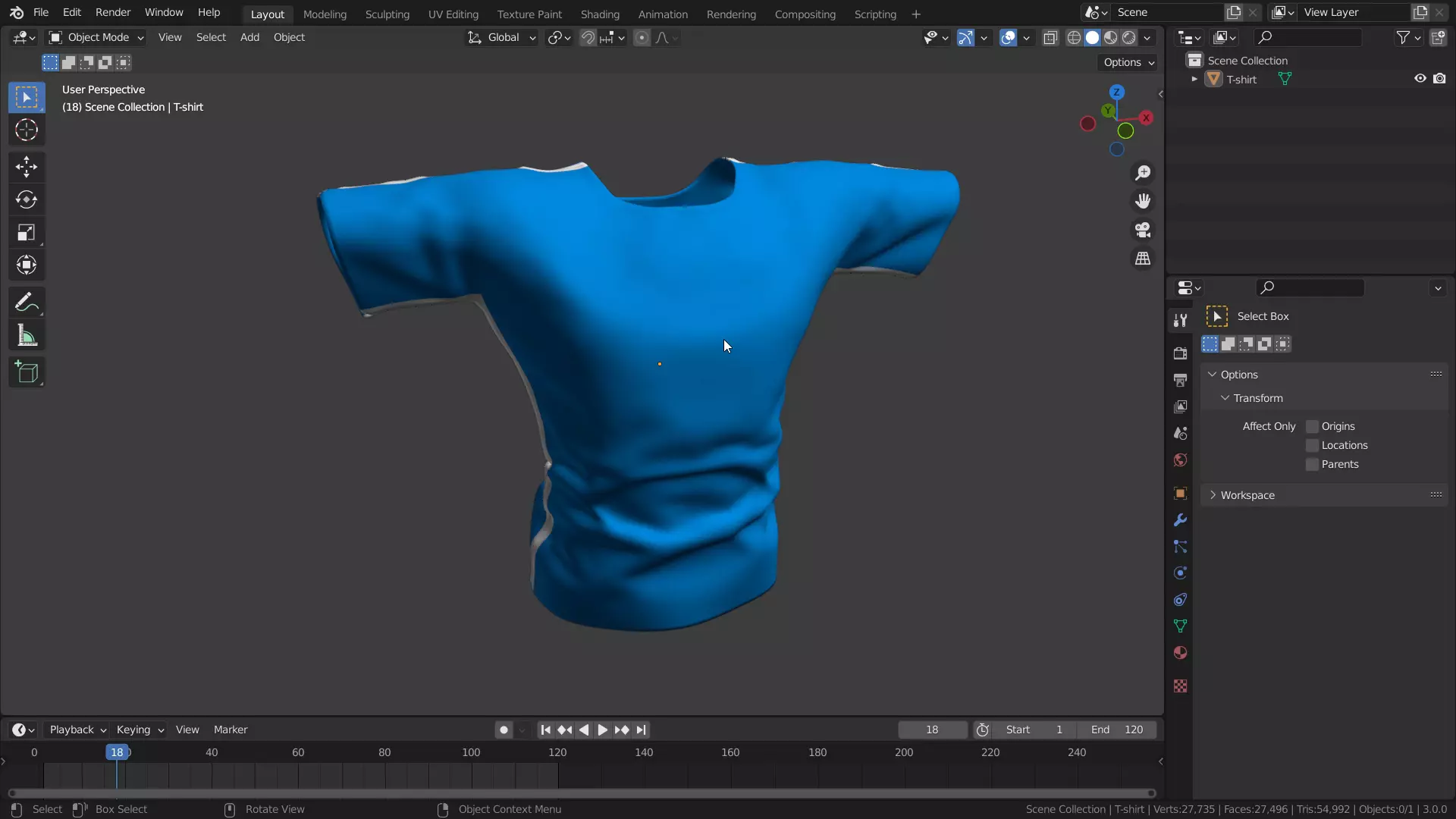Toggle proportional editing in header
Image resolution: width=1456 pixels, height=819 pixels.
[x=642, y=37]
